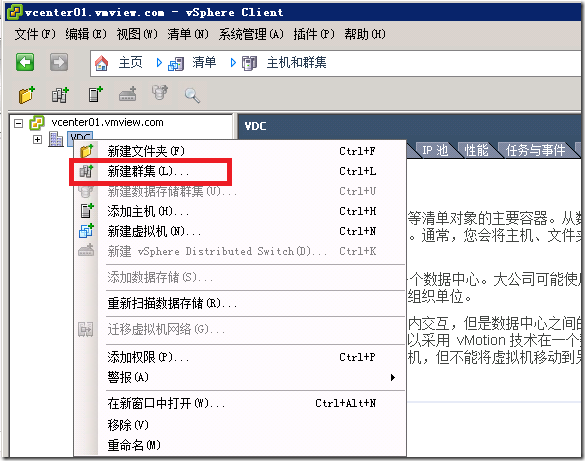Choose 新建群集(L)... from context menu
585x461 pixels.
pyautogui.click(x=241, y=171)
